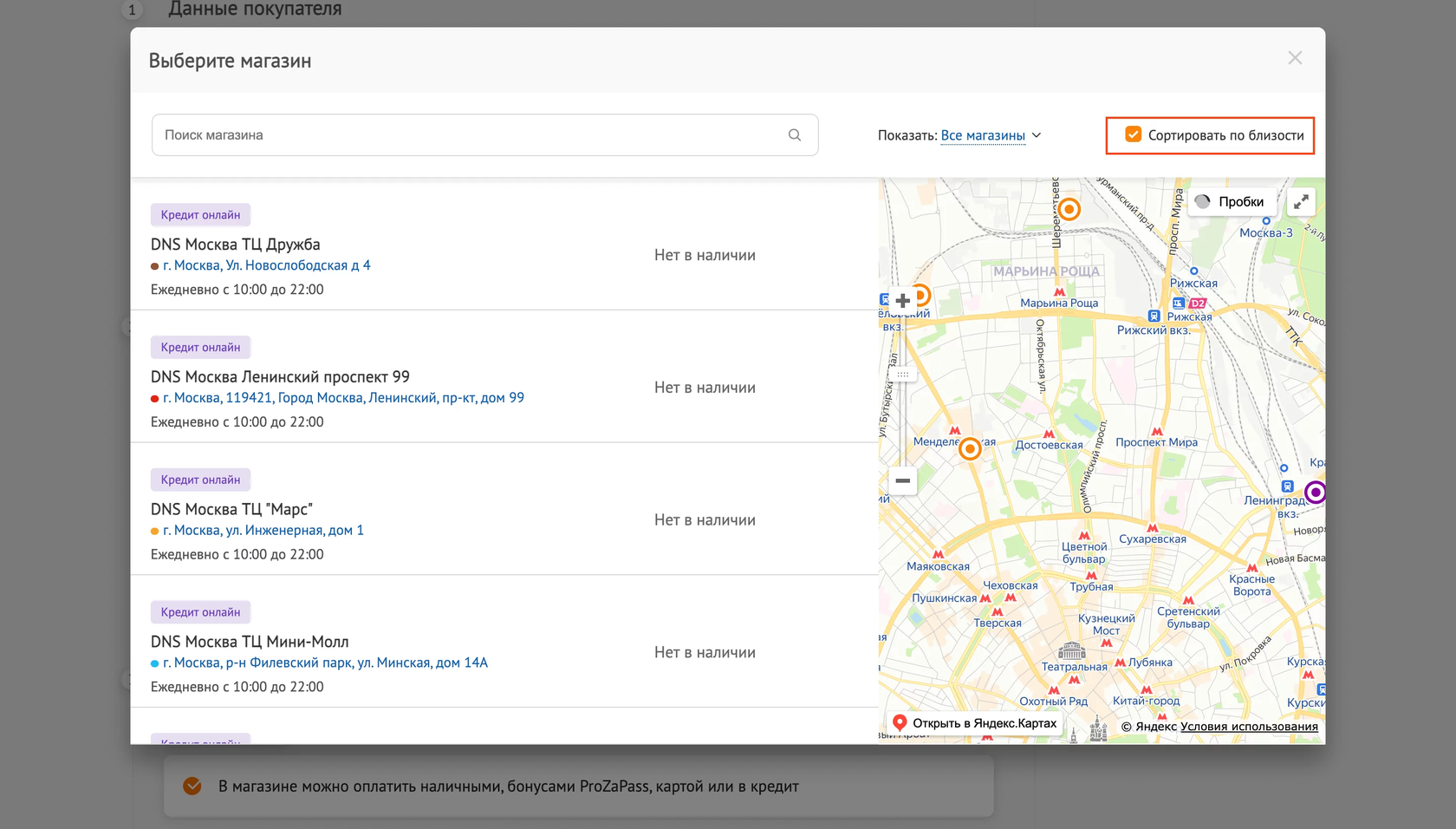Click Достоевская metro station on map

1049,441
